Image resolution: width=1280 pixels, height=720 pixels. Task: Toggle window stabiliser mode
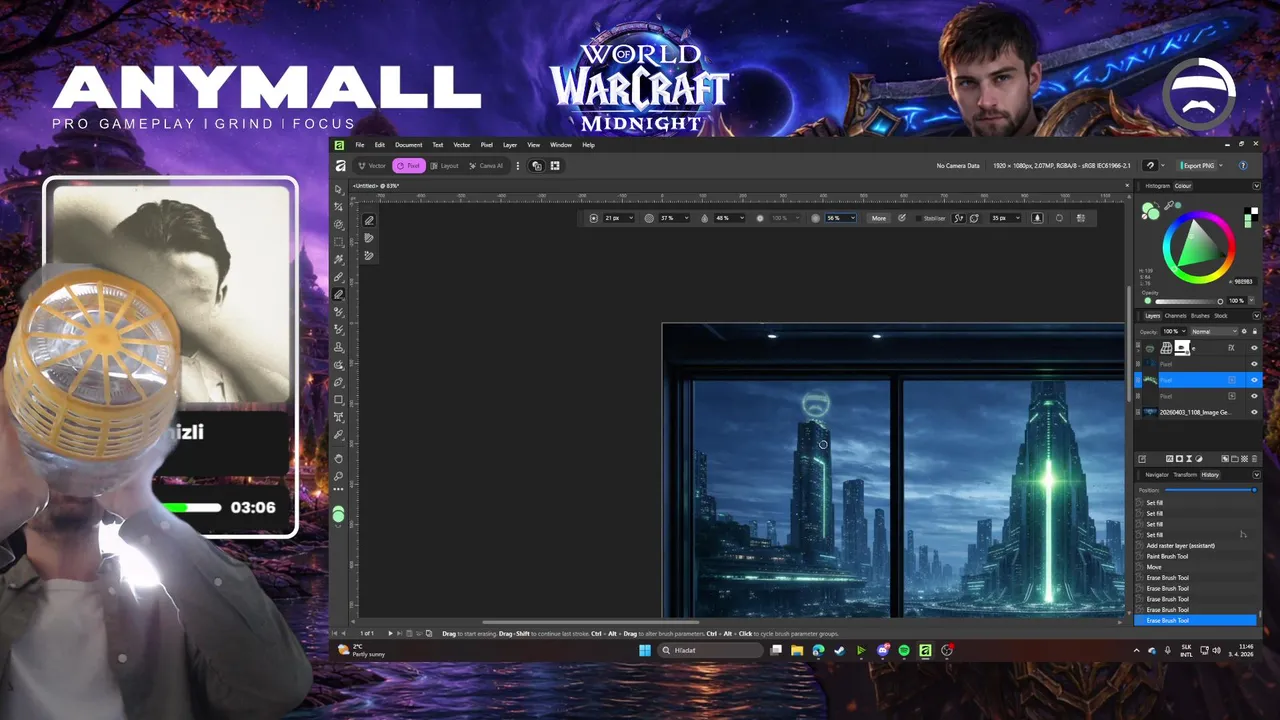(974, 218)
